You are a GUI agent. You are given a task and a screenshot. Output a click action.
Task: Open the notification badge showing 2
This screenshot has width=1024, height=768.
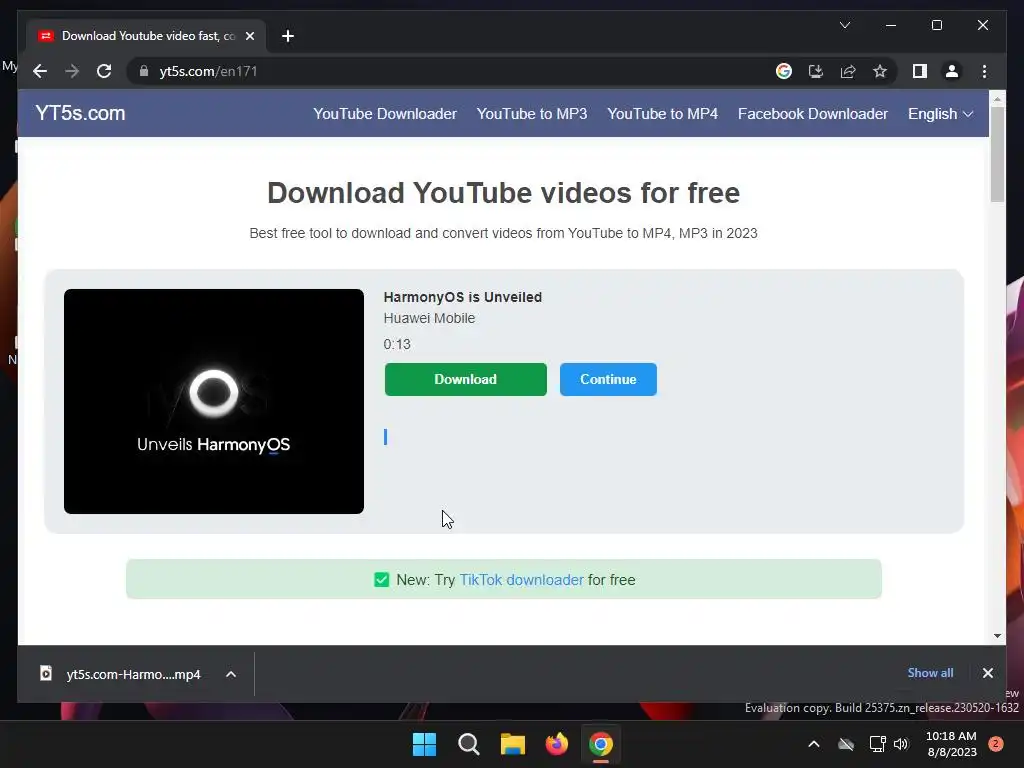[996, 744]
